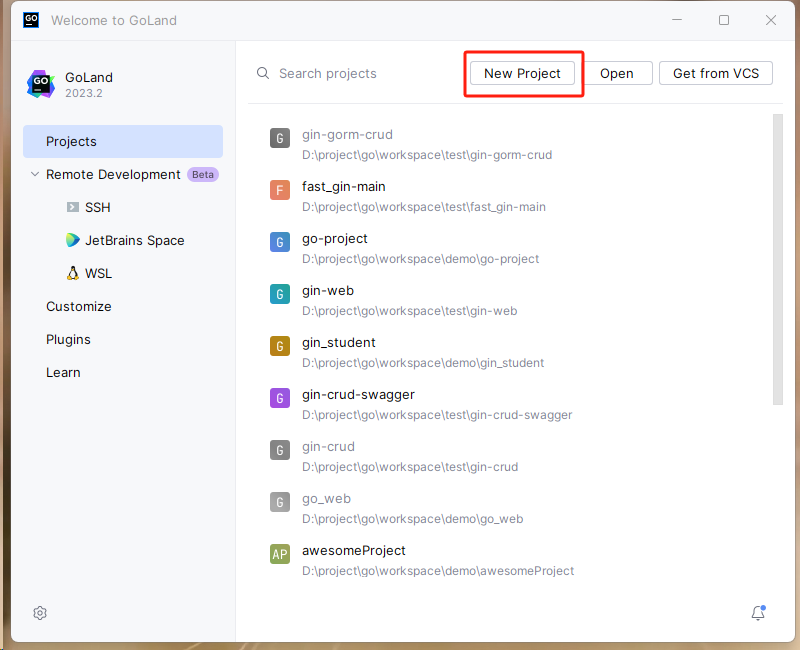
Task: Open the gin-crud-swagger project
Action: (510, 405)
